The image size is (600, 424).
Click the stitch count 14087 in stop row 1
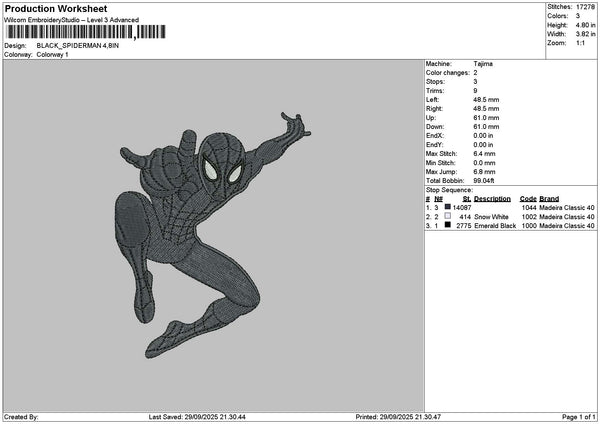462,208
